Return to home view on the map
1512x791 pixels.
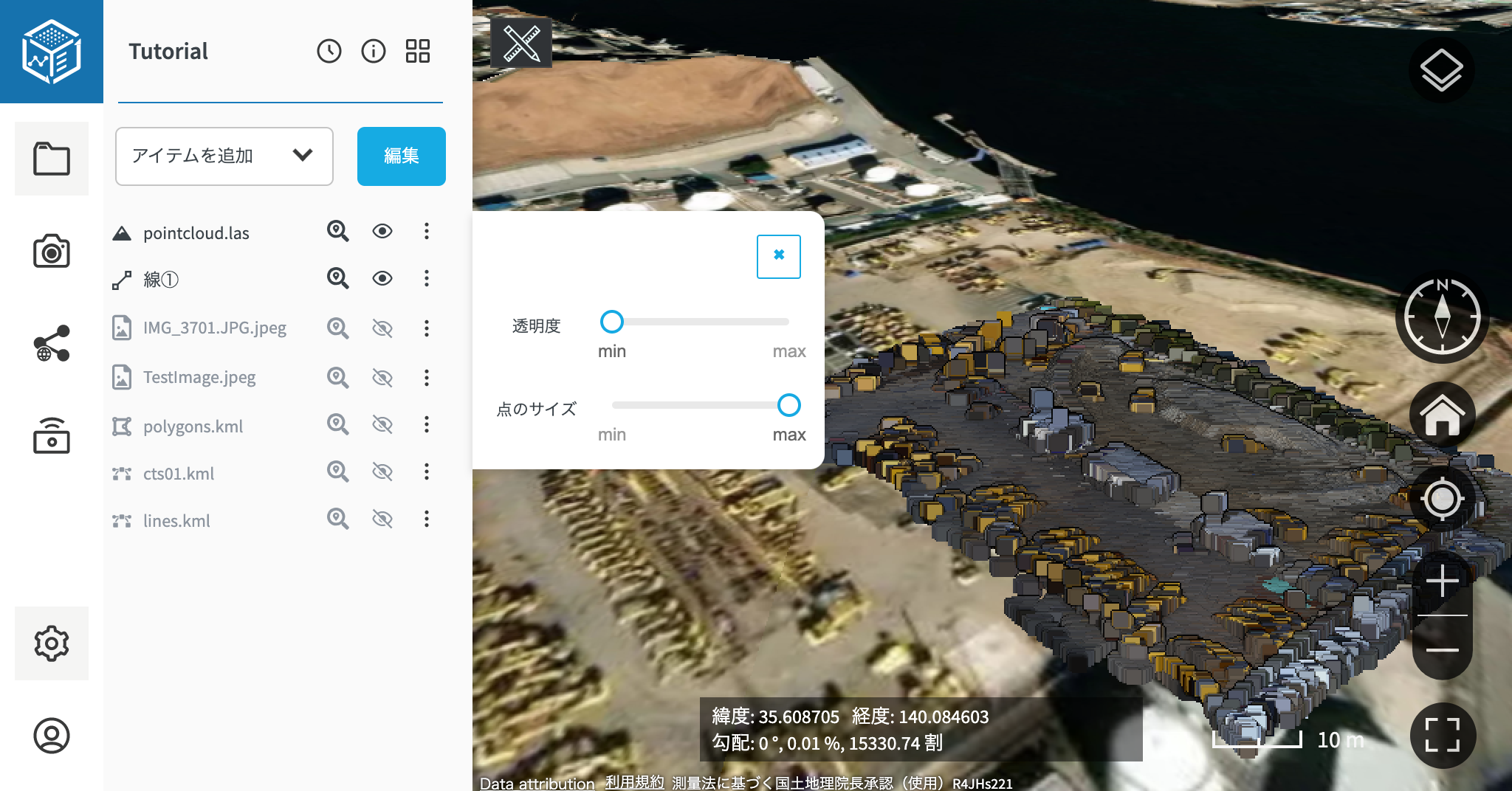point(1442,415)
